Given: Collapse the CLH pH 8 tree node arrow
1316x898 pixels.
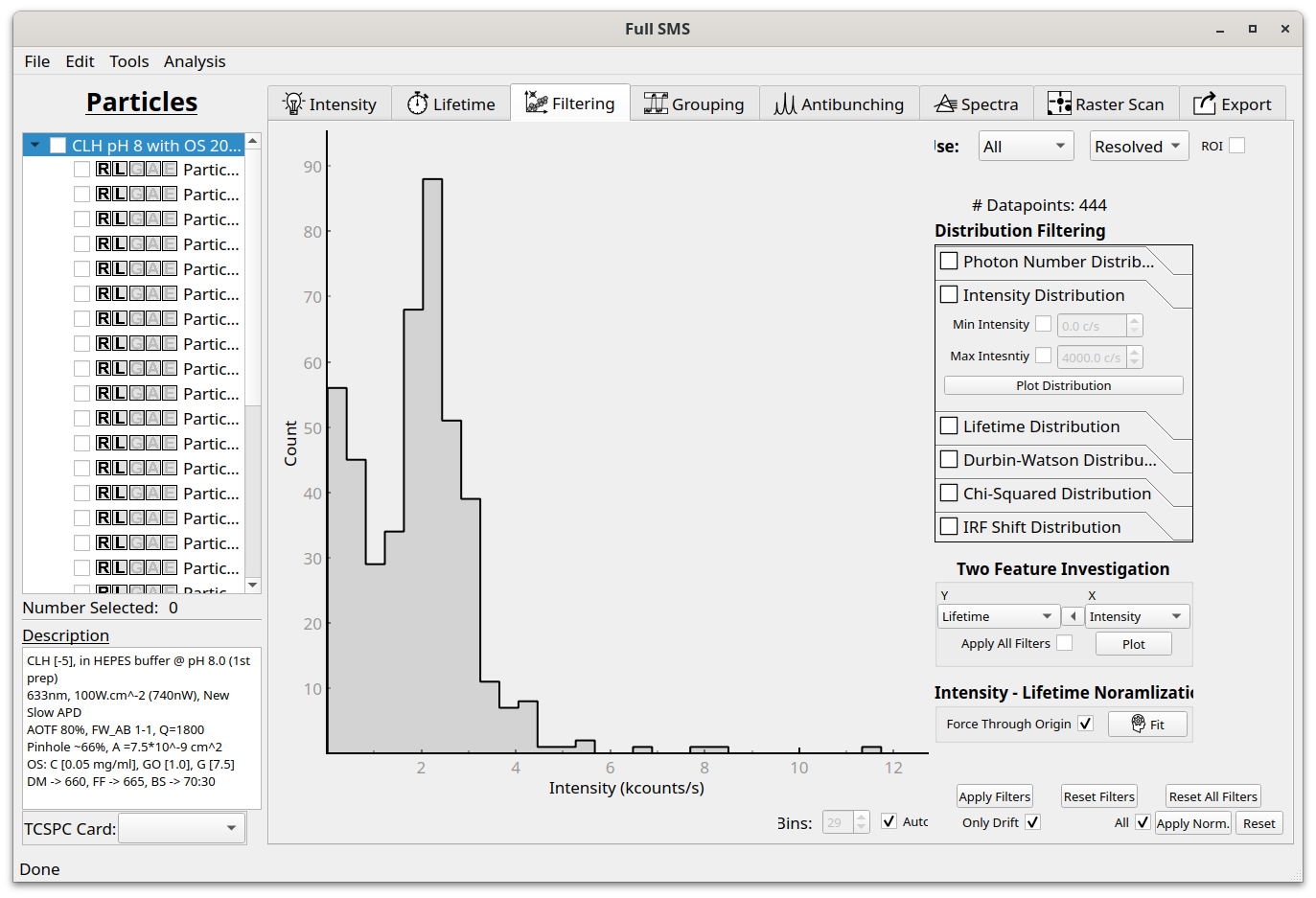Looking at the screenshot, I should [35, 146].
